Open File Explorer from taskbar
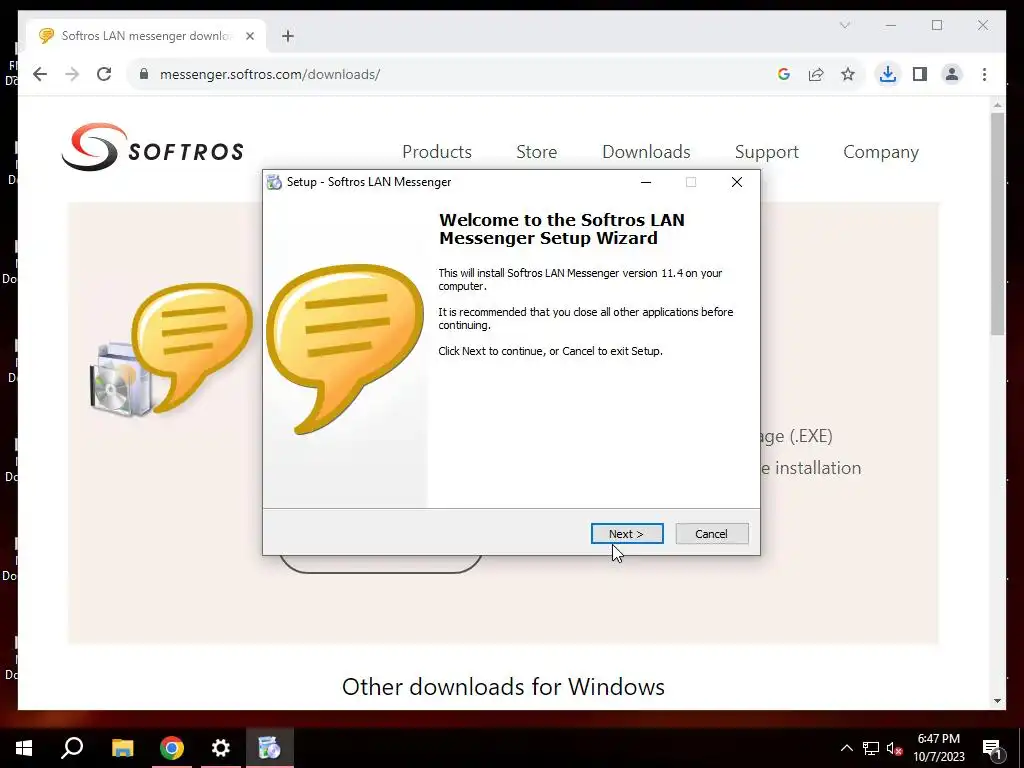Image resolution: width=1024 pixels, height=768 pixels. point(122,748)
